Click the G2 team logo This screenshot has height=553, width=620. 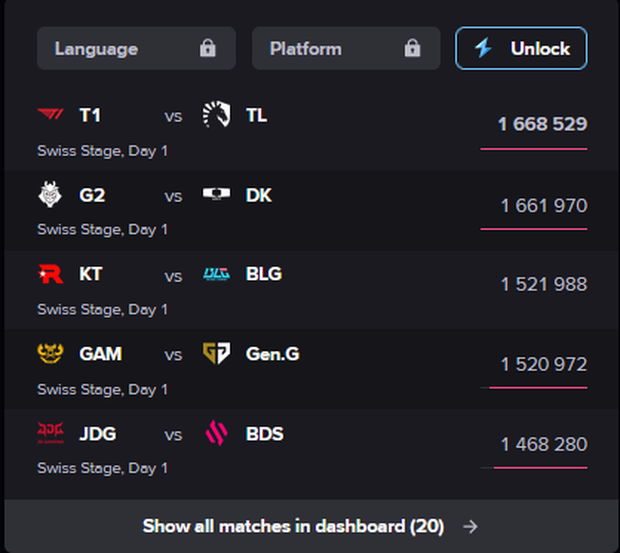[50, 195]
